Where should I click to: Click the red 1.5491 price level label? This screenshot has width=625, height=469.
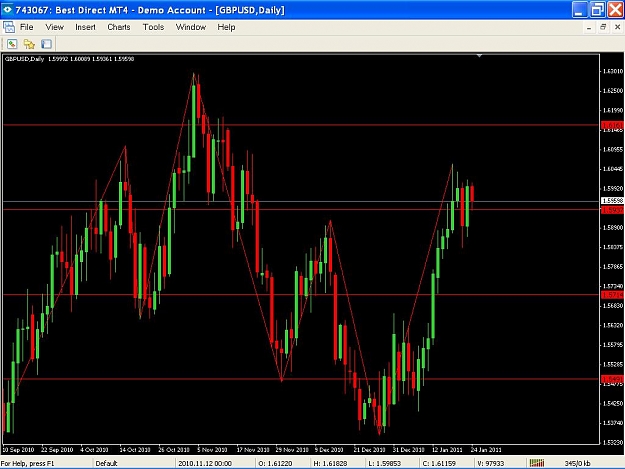612,379
